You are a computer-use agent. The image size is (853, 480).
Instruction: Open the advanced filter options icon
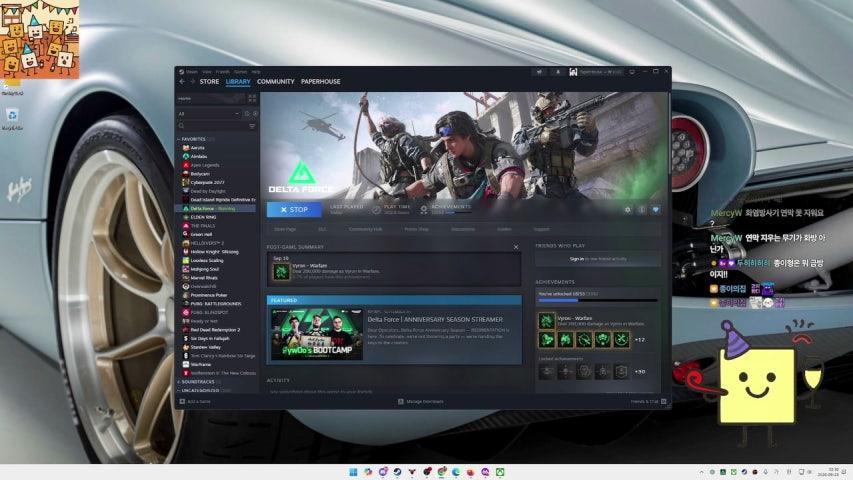click(252, 126)
